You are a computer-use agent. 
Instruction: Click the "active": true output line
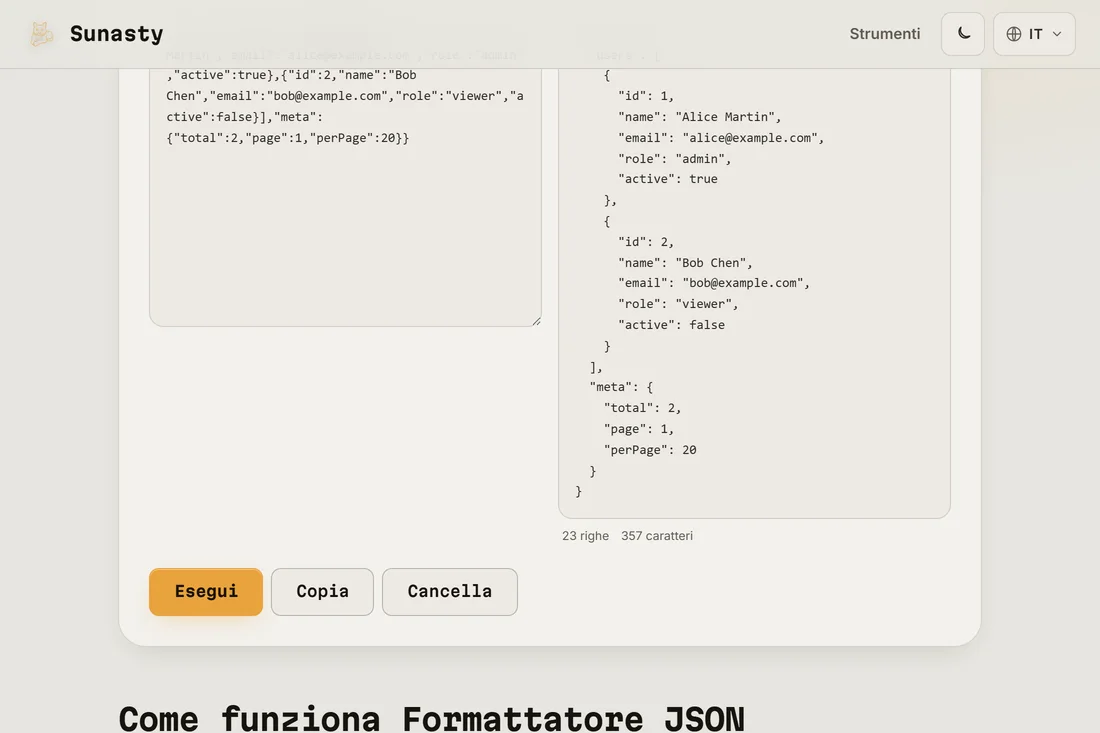point(667,179)
